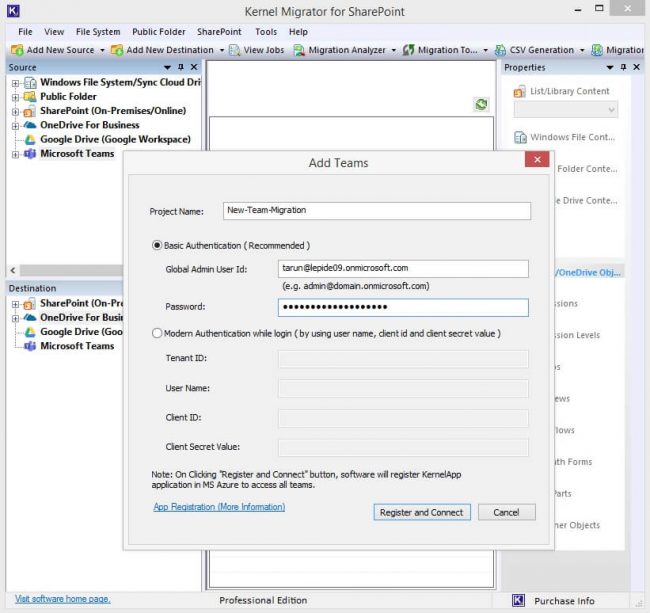
Task: Select Google Drive (Google Workspace) in Source tree
Action: tap(115, 139)
